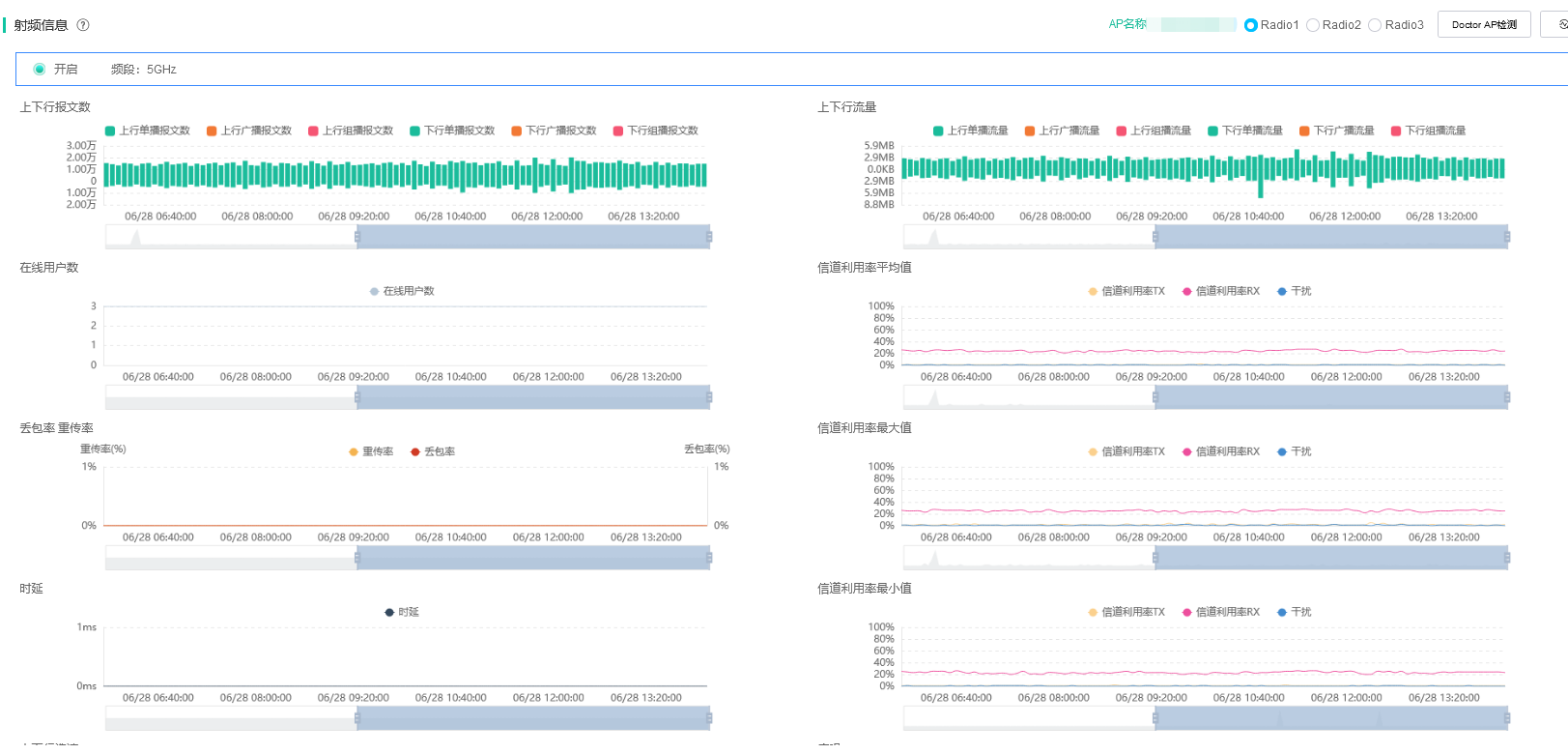1568x754 pixels.
Task: Hide 信道利用率TX in the 最小值 chart
Action: point(1126,612)
